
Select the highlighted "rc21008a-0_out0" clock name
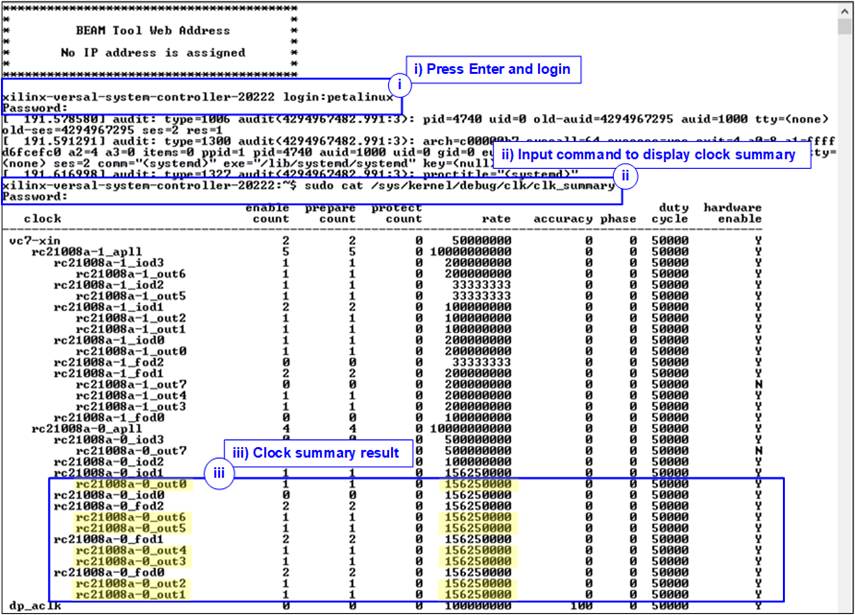tap(131, 484)
